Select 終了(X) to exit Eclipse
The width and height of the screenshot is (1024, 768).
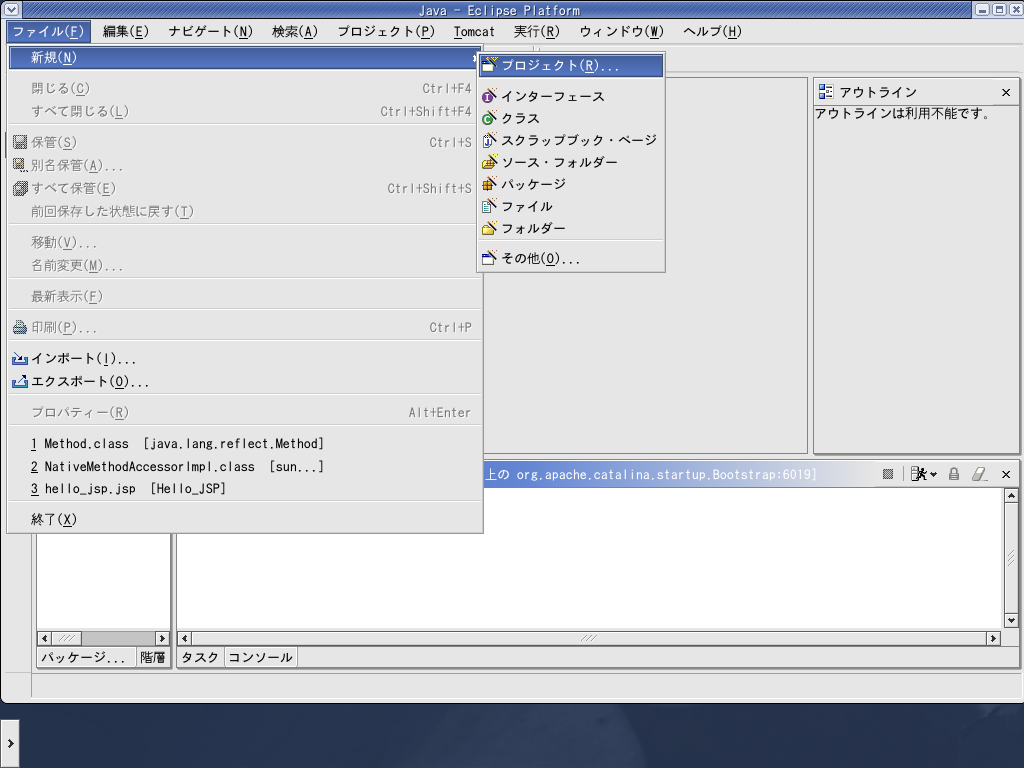point(245,520)
